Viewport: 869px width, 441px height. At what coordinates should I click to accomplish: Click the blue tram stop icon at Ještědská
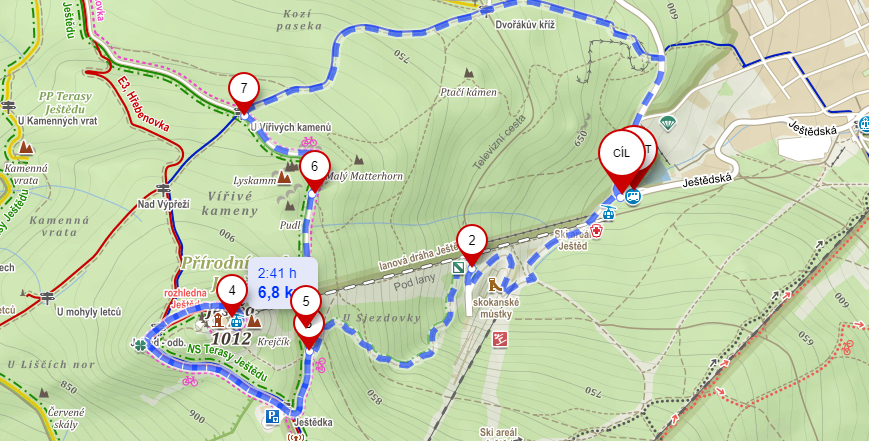[x=633, y=196]
